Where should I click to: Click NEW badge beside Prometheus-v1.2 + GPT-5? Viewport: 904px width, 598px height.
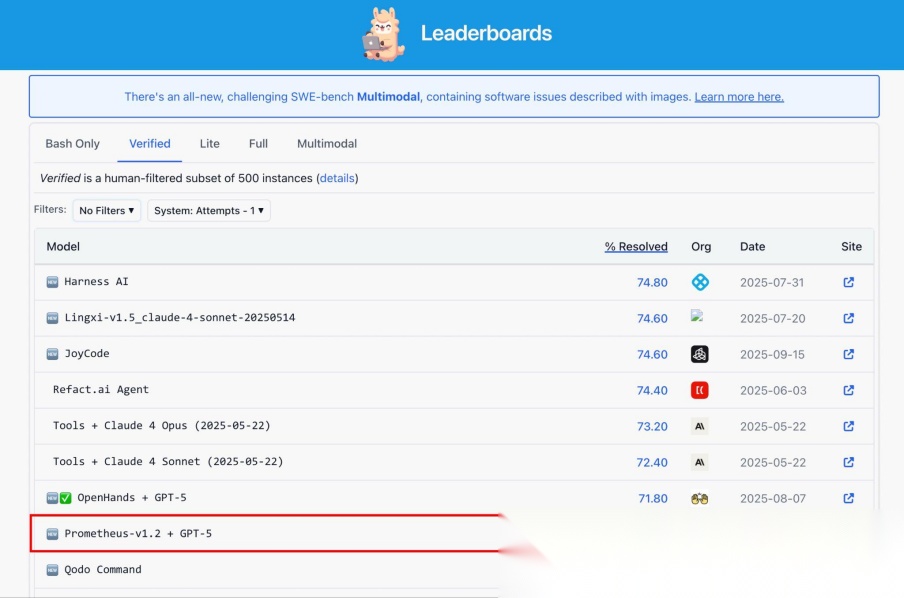pos(52,534)
